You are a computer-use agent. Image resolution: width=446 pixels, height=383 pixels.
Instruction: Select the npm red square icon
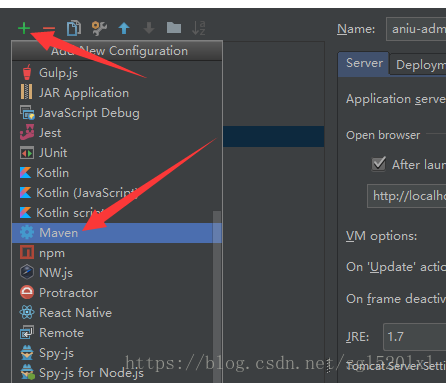pyautogui.click(x=27, y=252)
